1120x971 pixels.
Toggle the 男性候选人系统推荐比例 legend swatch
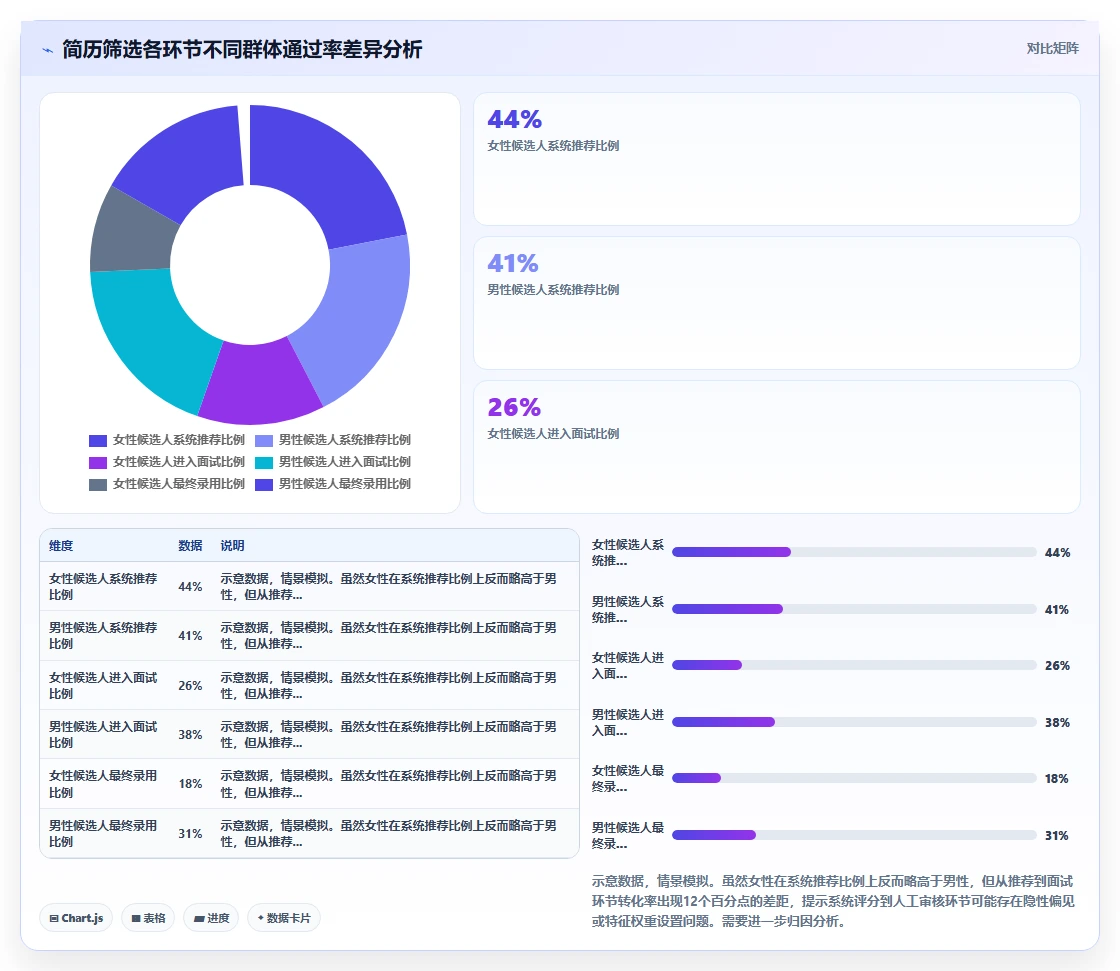coord(264,441)
